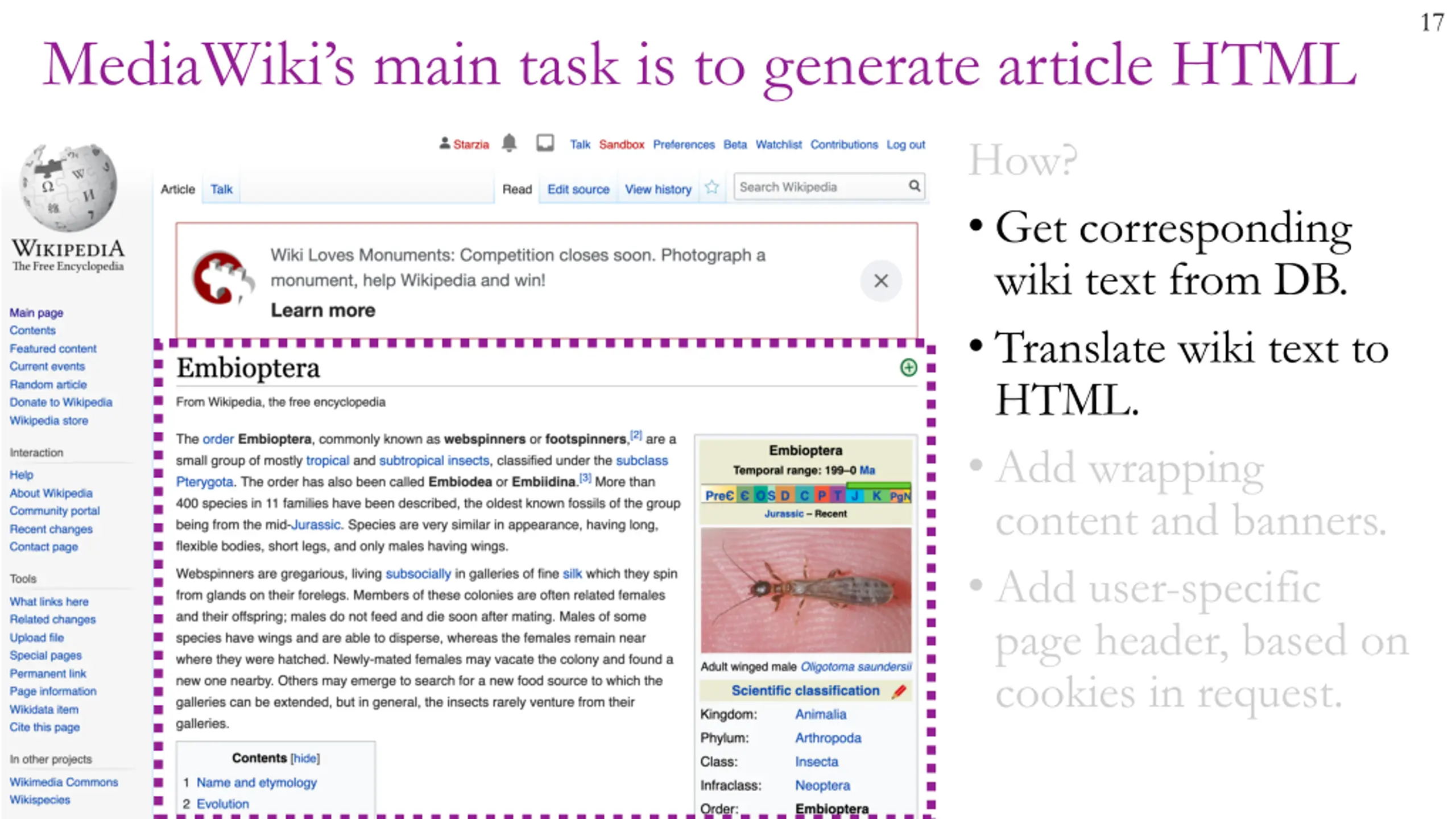This screenshot has height=819, width=1456.
Task: Open a Random article
Action: 48,384
